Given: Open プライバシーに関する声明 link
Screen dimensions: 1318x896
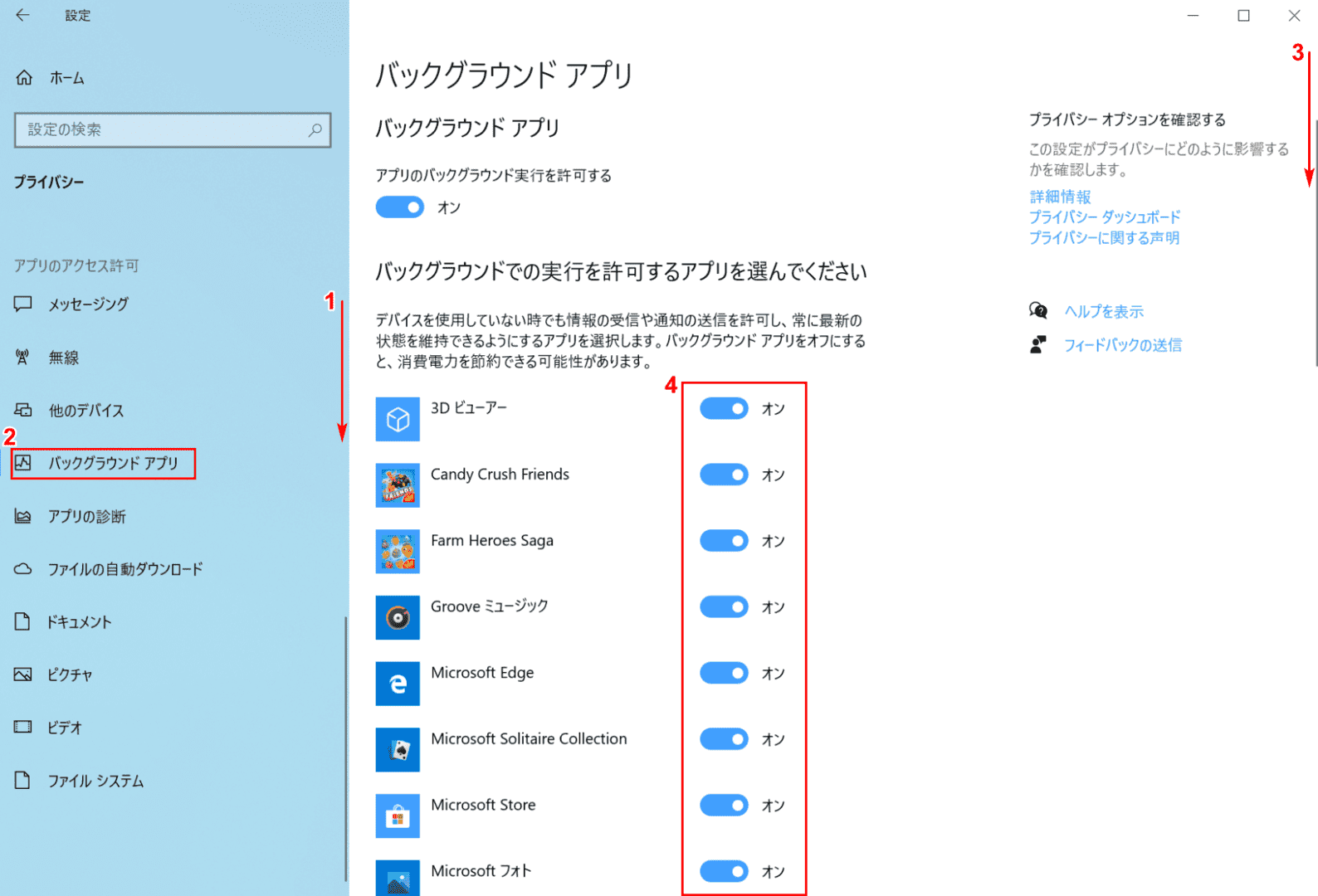Looking at the screenshot, I should (x=1104, y=238).
